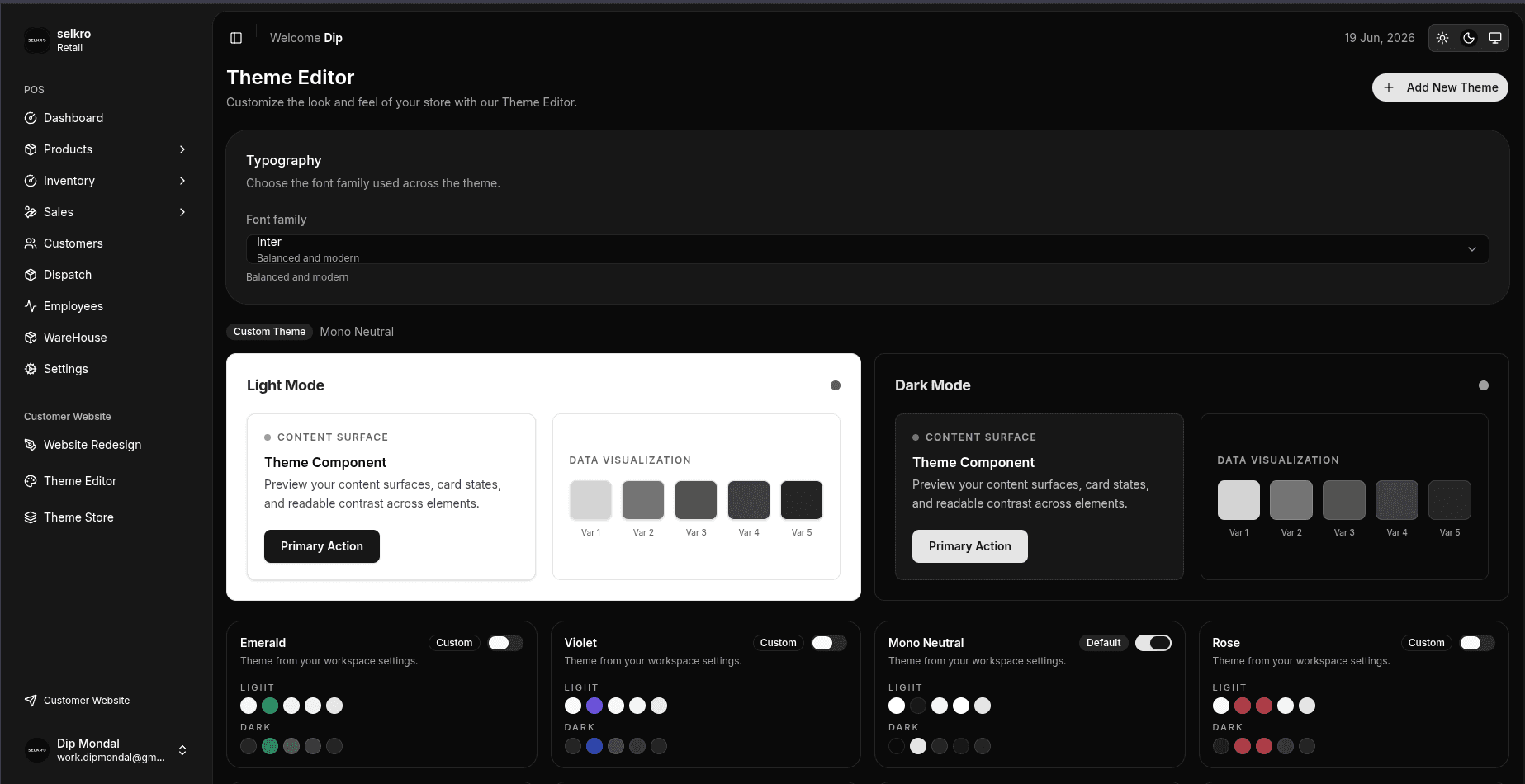Image resolution: width=1525 pixels, height=784 pixels.
Task: Click the Custom badge on Rose card
Action: pos(1427,643)
